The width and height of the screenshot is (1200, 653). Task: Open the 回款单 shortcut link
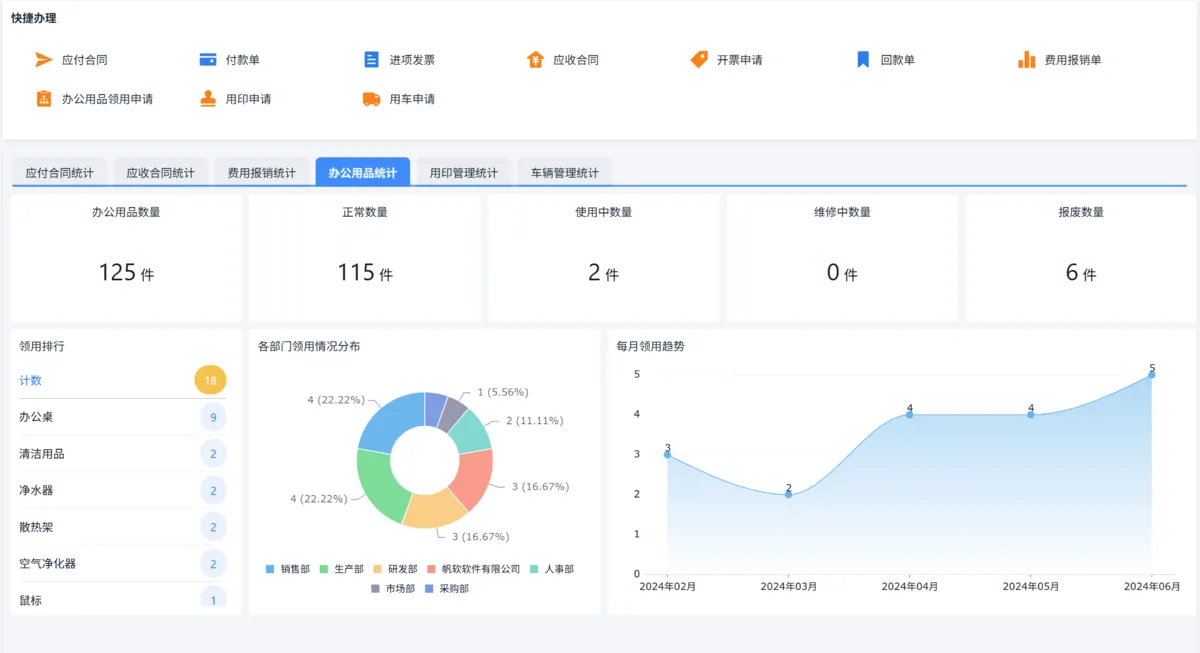tap(898, 60)
